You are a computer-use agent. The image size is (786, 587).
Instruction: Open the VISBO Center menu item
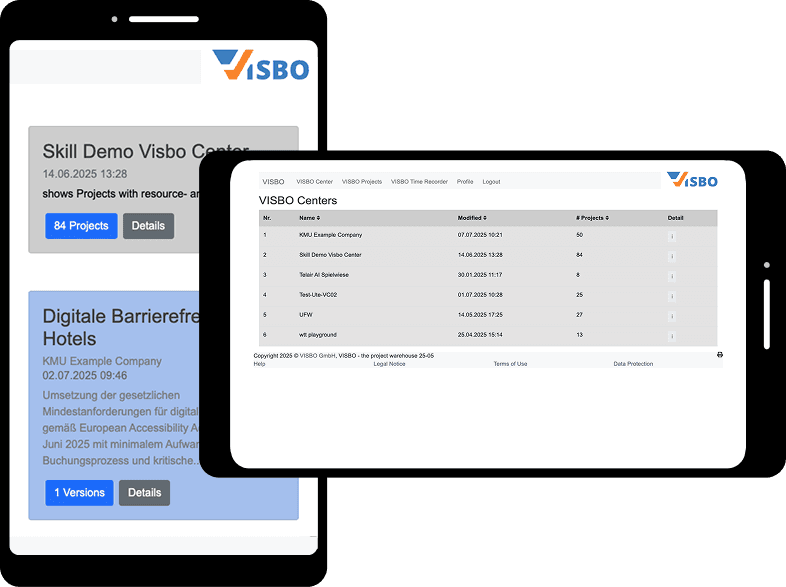[x=314, y=182]
